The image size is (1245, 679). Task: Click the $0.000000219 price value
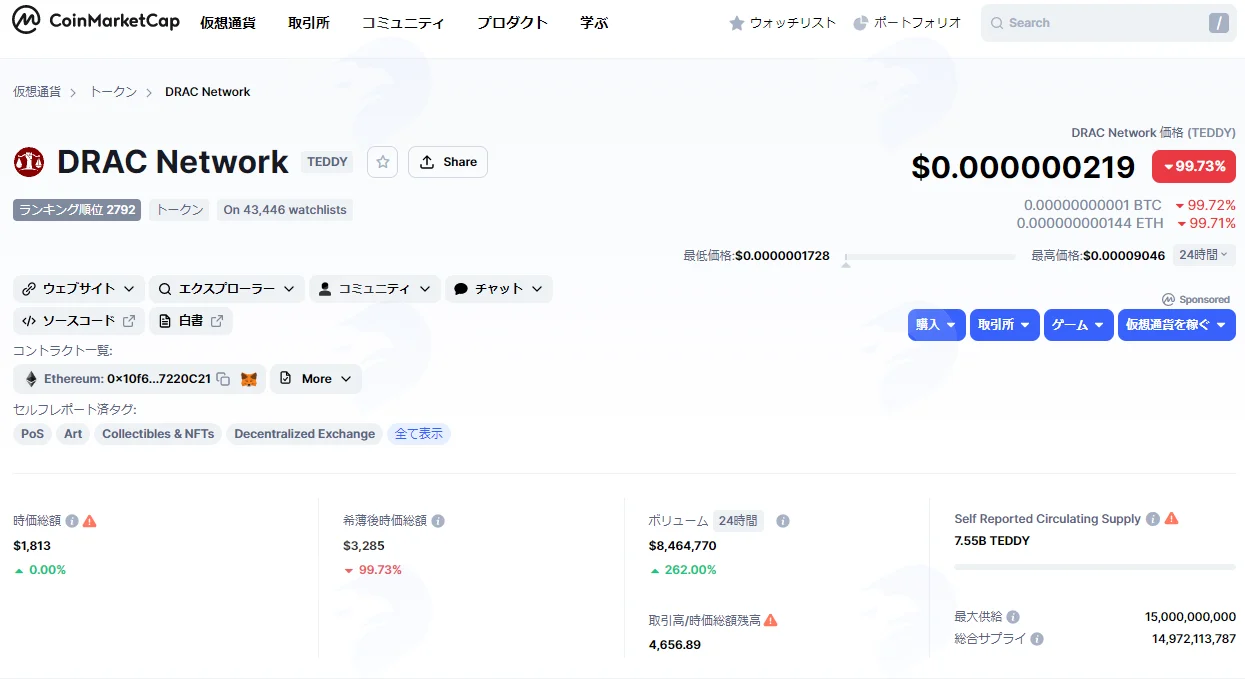[1023, 167]
